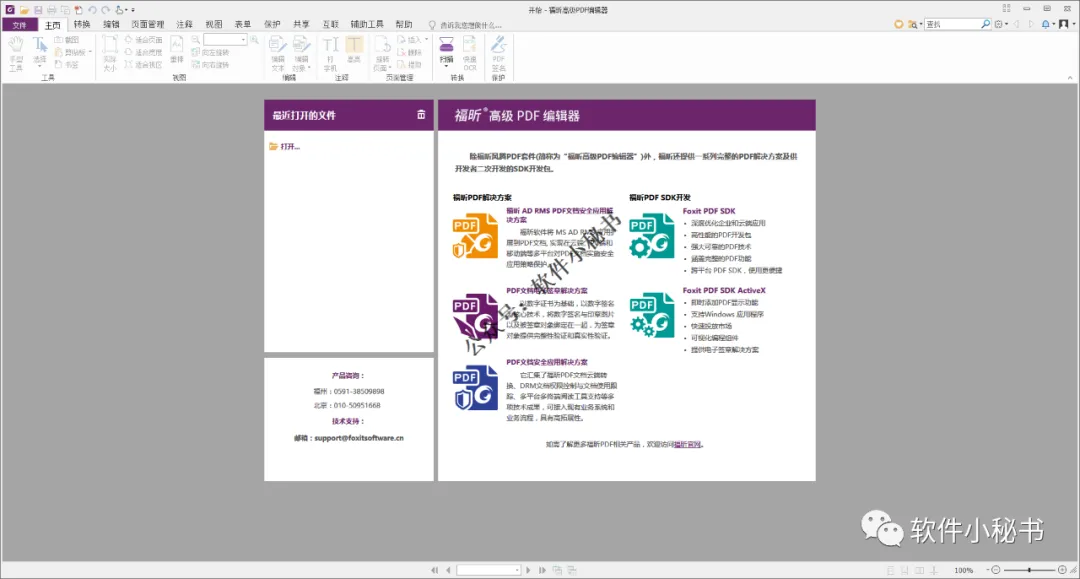Click the zoom-in magnifier beside zoom box

click(x=254, y=40)
